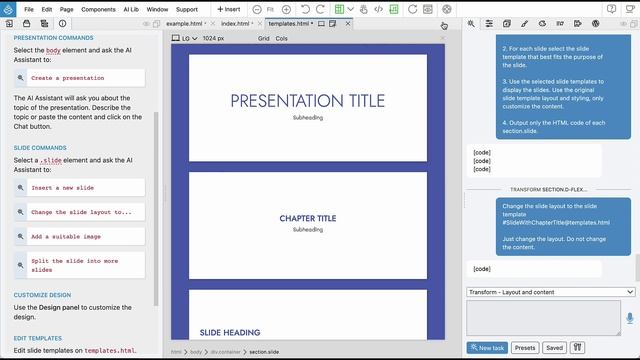Open the layered box icon in right panel

[x=507, y=24]
